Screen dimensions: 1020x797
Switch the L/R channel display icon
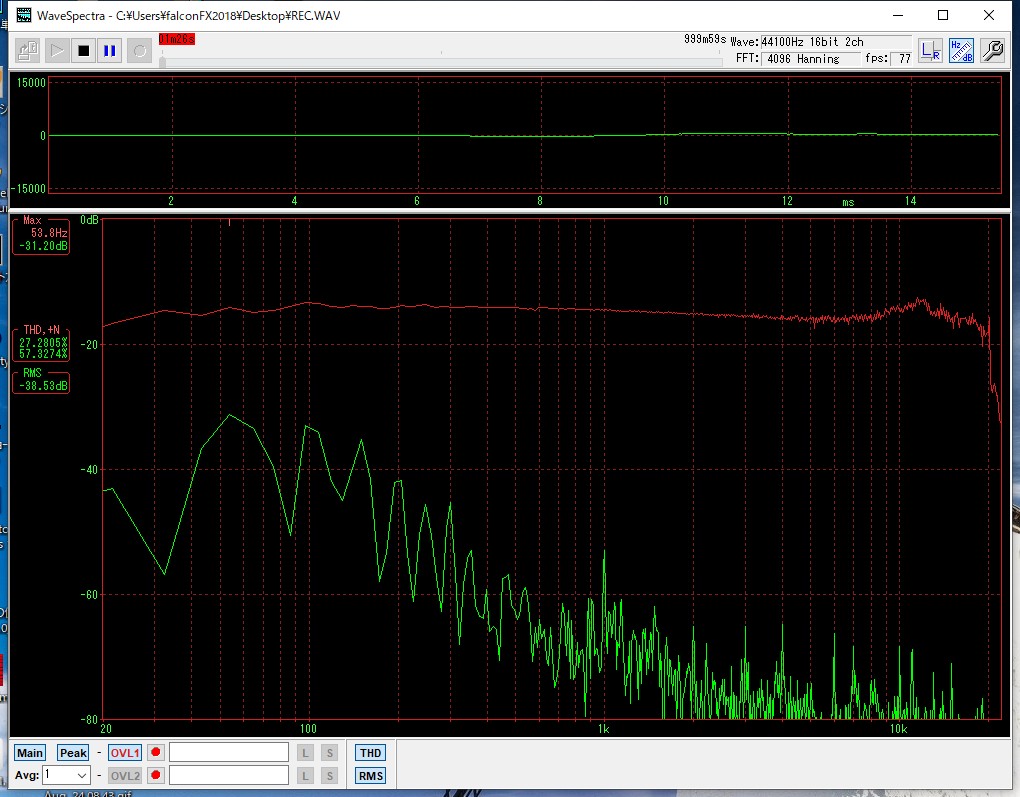[930, 50]
